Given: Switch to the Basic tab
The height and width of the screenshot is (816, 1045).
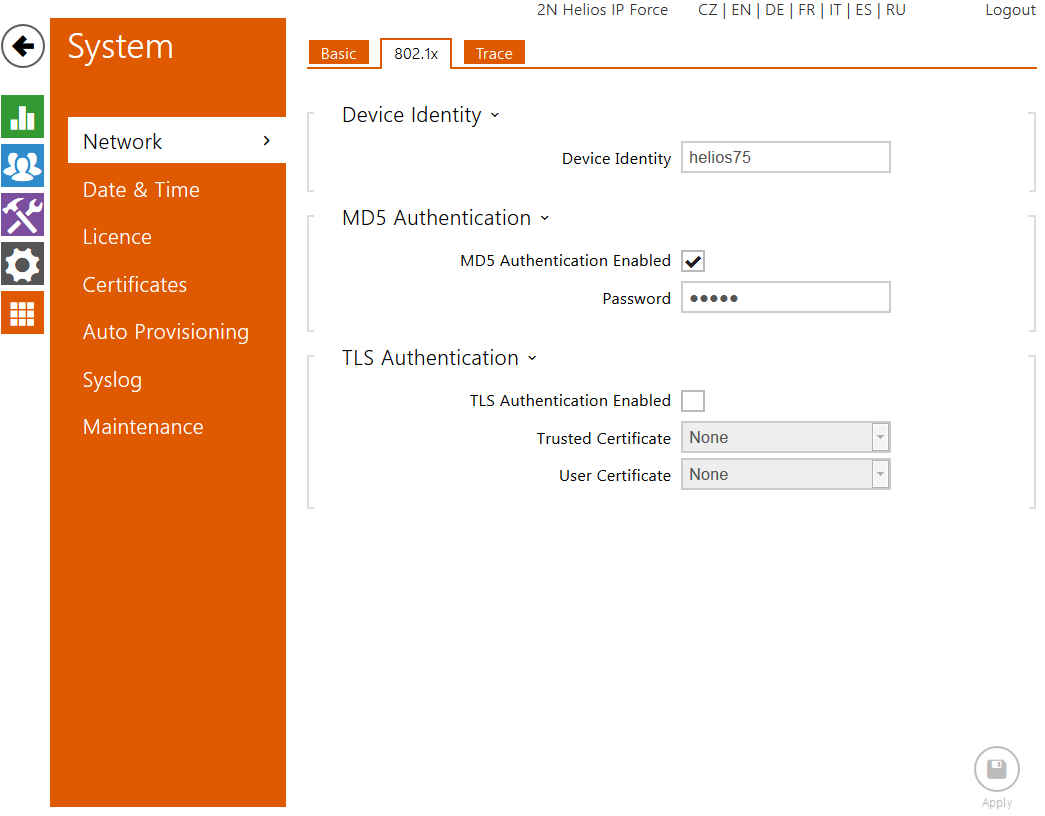Looking at the screenshot, I should 338,54.
